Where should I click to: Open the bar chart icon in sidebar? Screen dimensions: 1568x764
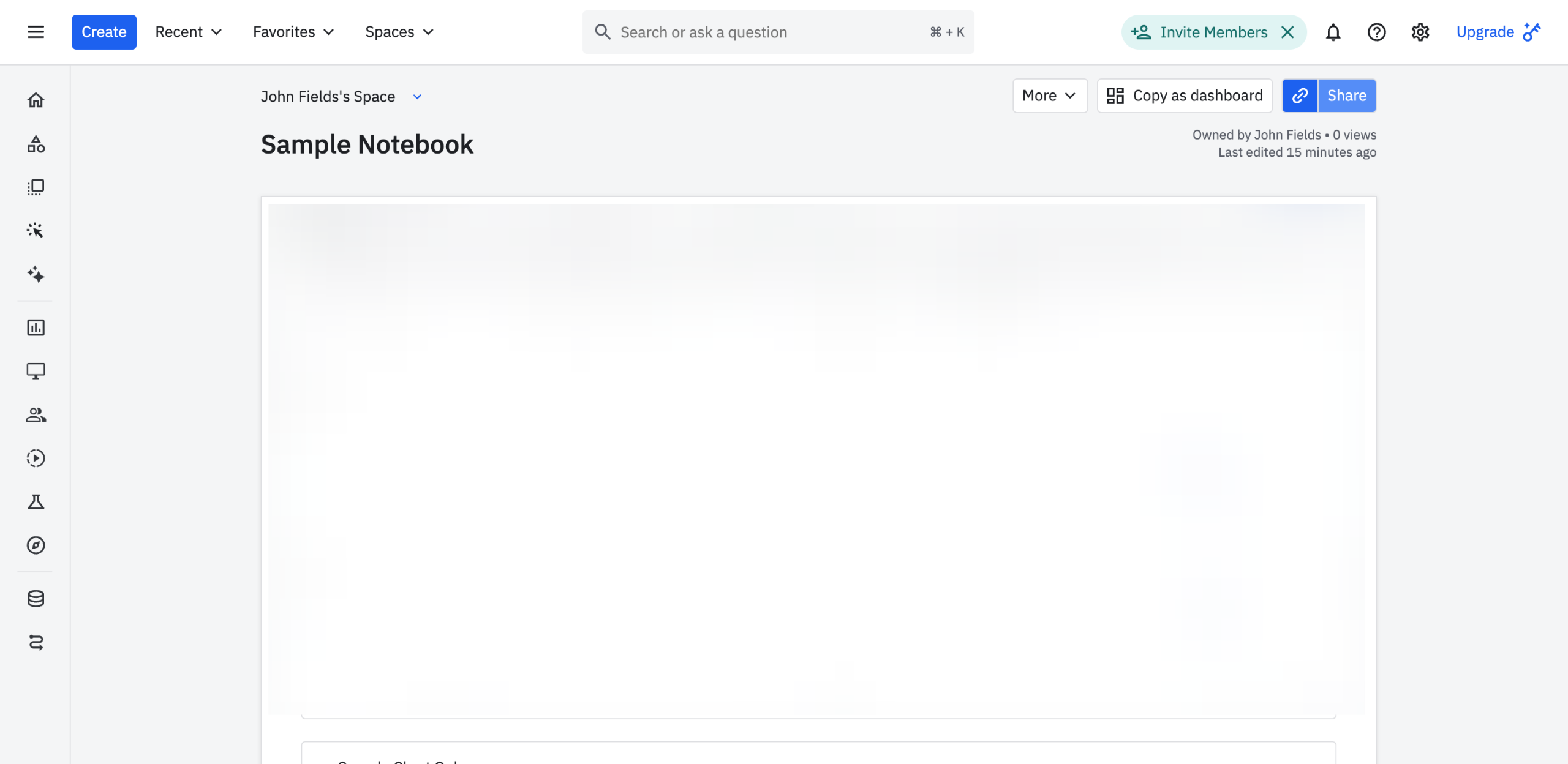36,328
